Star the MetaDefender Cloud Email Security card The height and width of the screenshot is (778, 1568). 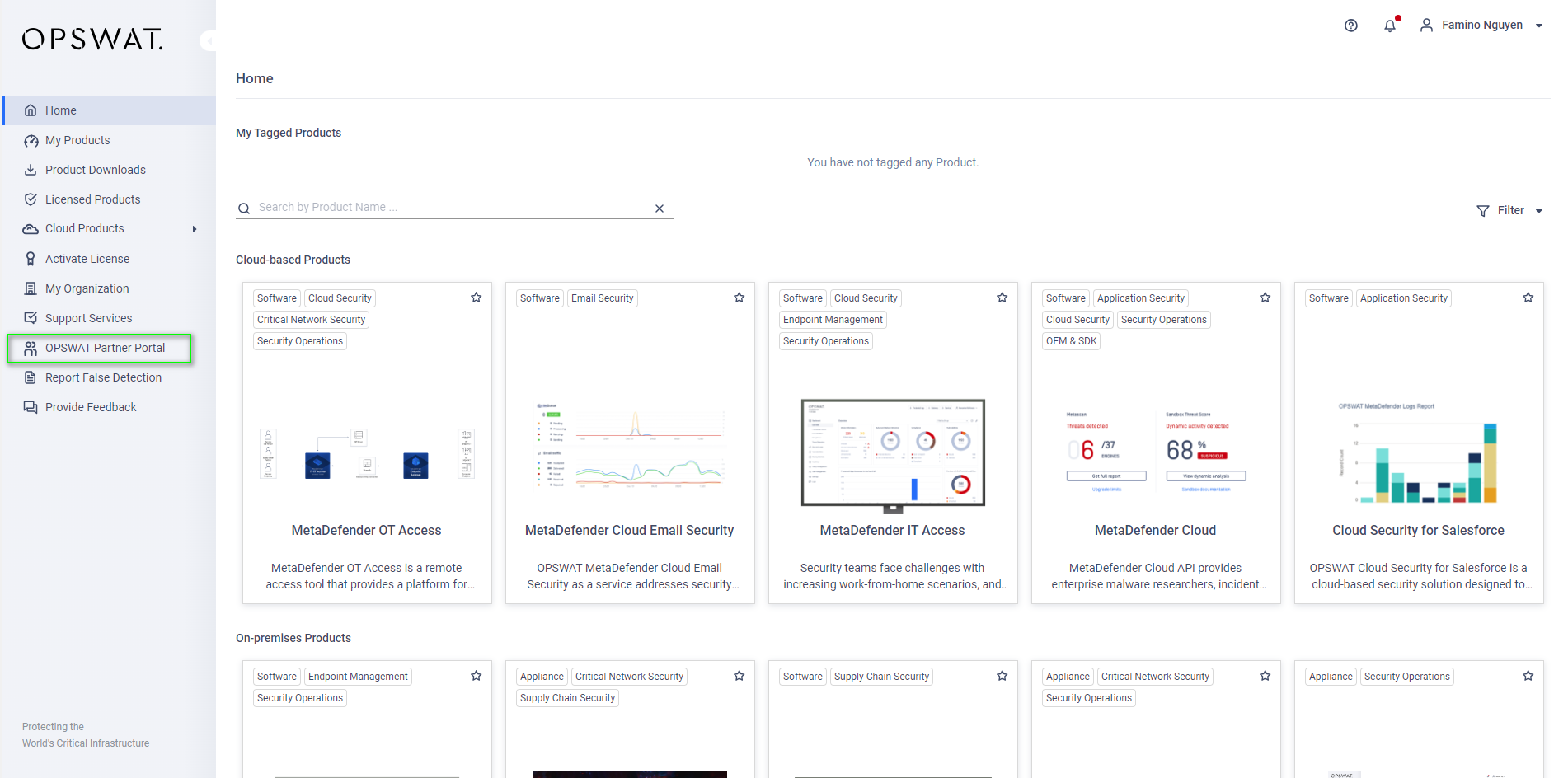point(739,298)
